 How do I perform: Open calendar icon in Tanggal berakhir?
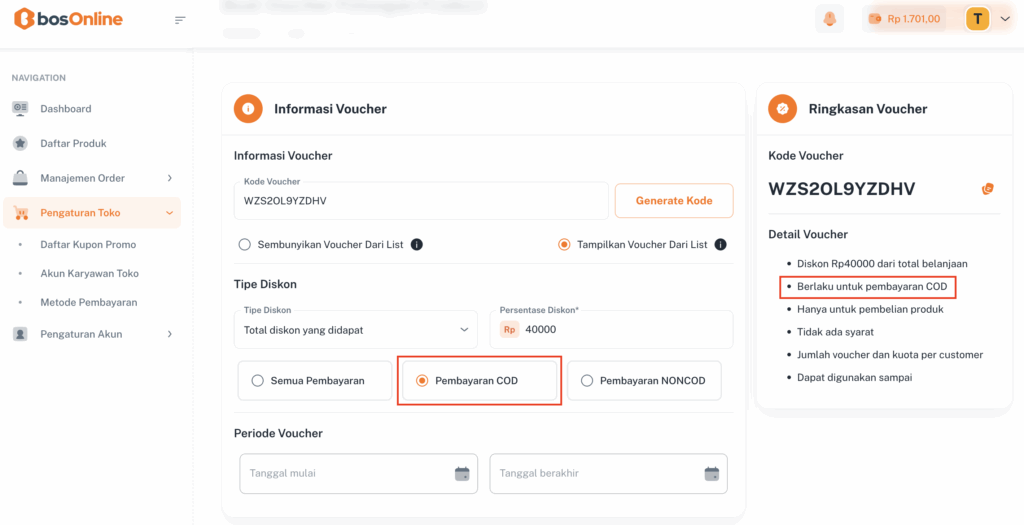711,473
